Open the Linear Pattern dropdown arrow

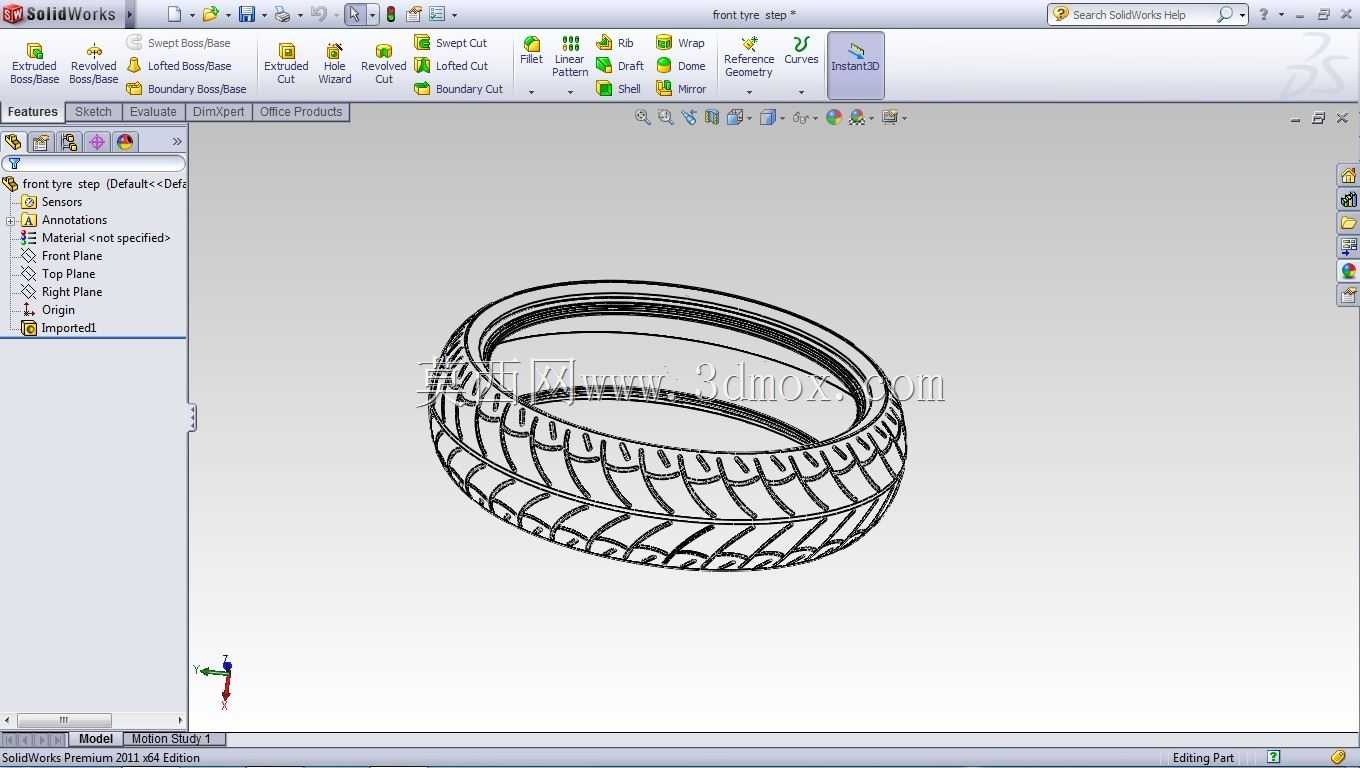click(x=570, y=92)
